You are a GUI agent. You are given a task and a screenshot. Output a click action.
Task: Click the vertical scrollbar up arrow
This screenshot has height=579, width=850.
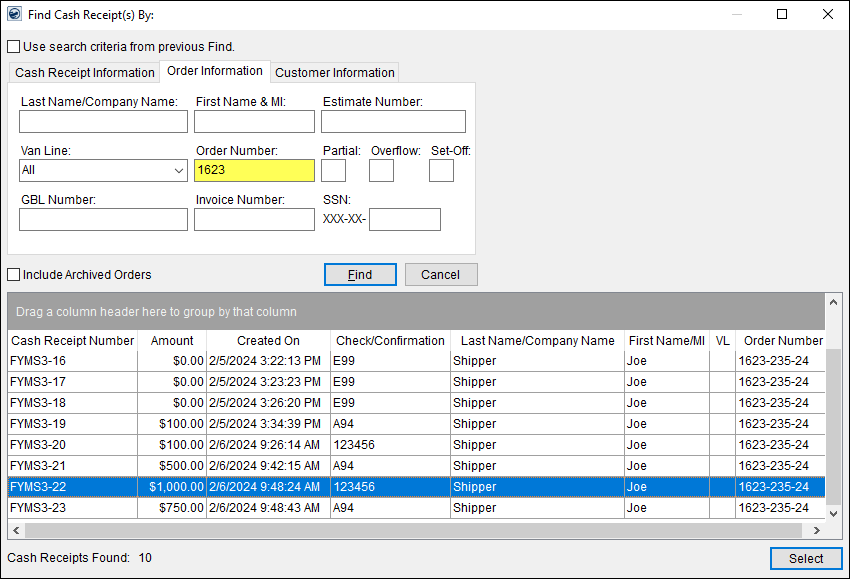tap(834, 301)
